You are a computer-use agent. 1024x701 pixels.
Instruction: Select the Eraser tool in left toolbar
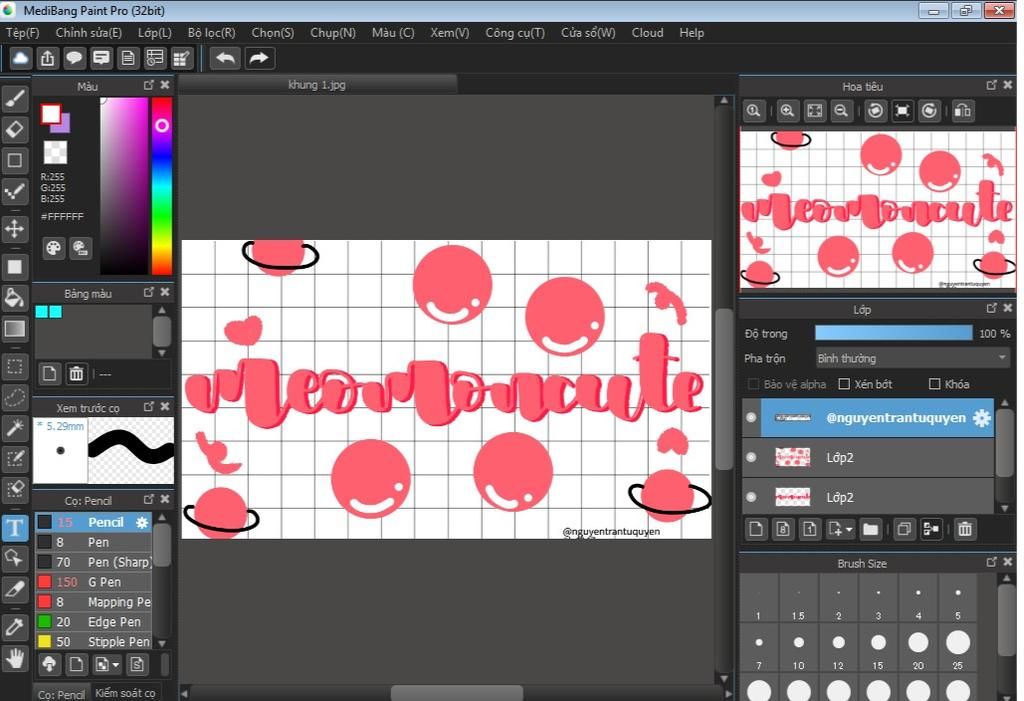[15, 129]
